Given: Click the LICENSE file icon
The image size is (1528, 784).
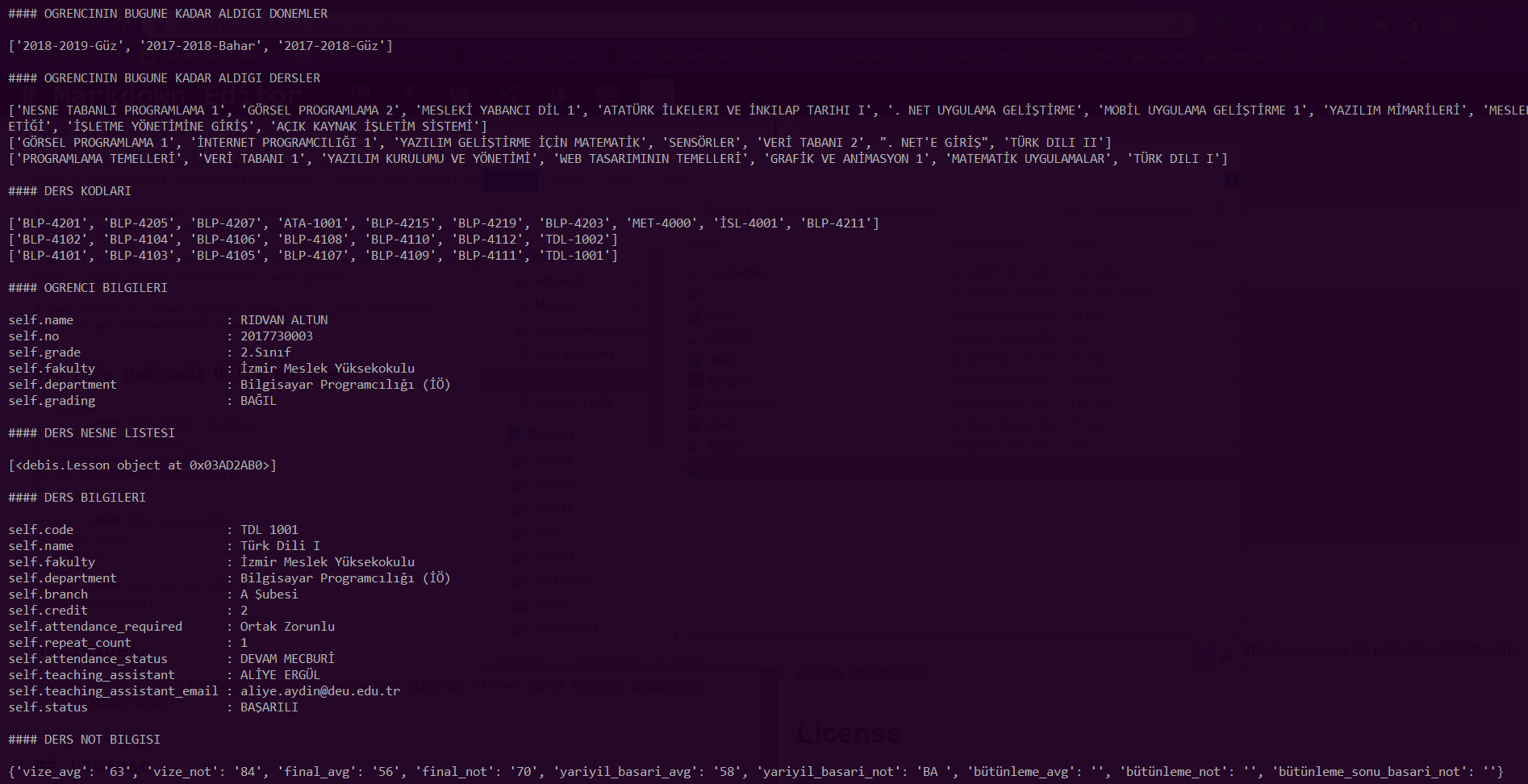Looking at the screenshot, I should pos(694,338).
